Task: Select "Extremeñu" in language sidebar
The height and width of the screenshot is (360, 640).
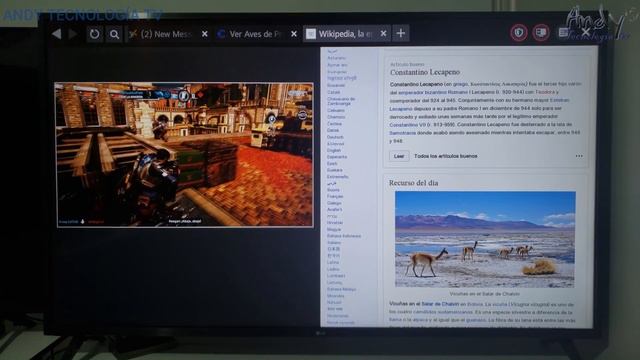Action: 337,177
